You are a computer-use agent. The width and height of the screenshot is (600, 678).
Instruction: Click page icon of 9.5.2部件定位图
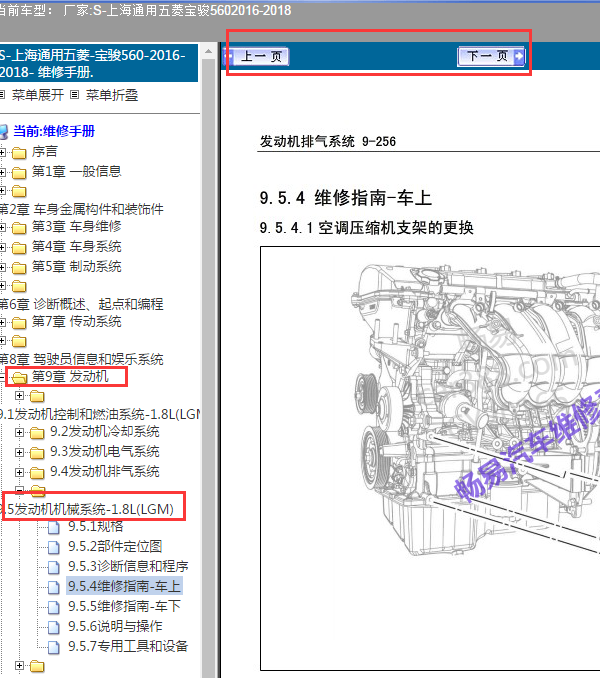pyautogui.click(x=54, y=547)
